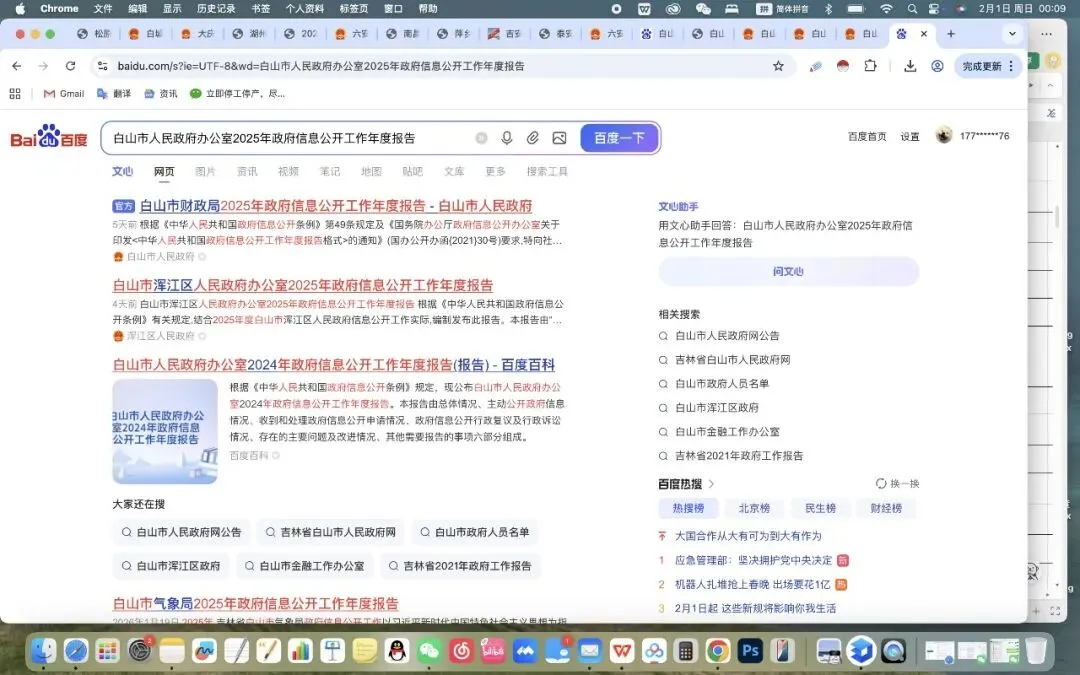Switch input method 简体拼音
1080x675 pixels.
pyautogui.click(x=783, y=8)
